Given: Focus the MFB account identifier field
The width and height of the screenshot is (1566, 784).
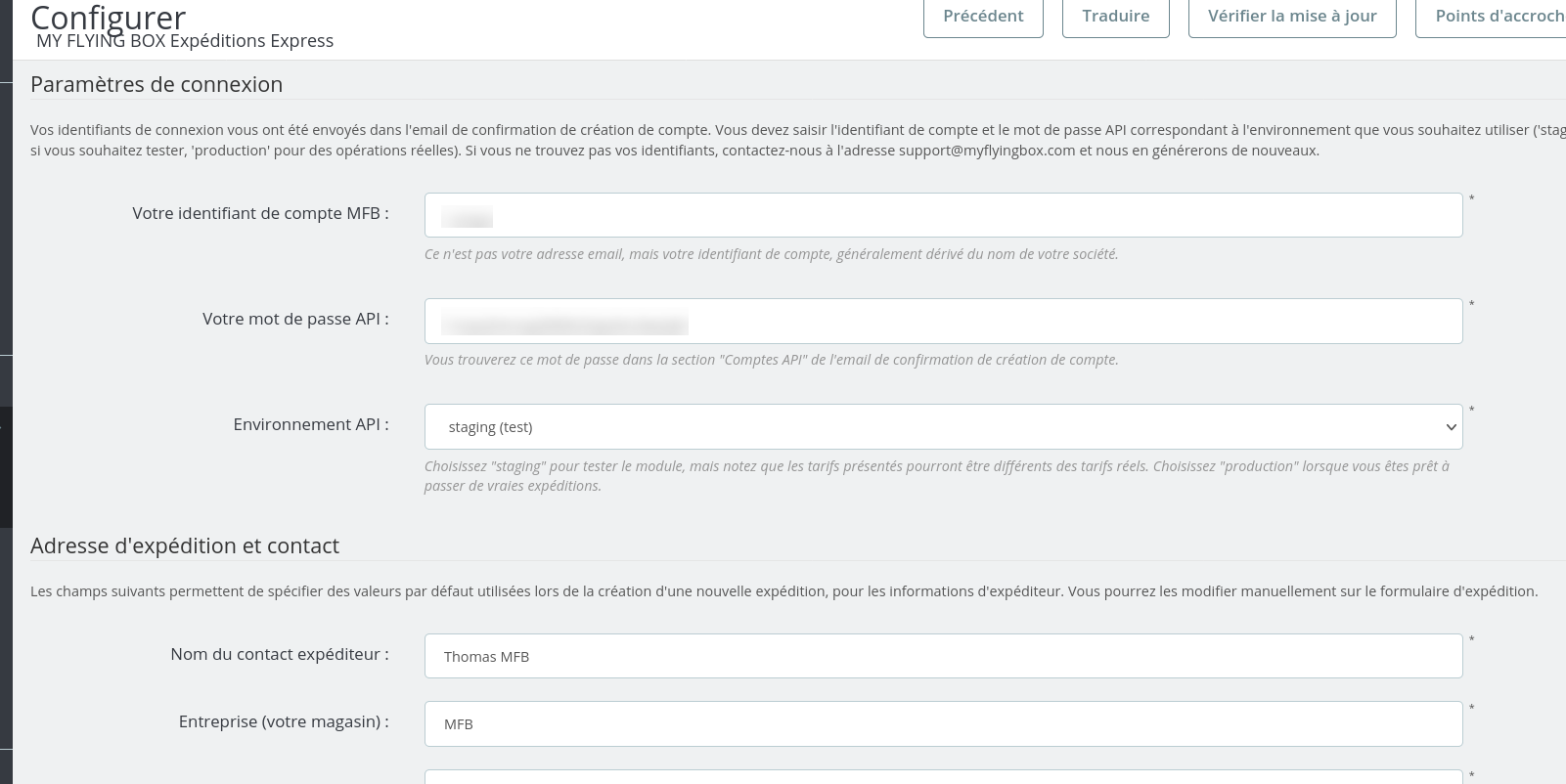Looking at the screenshot, I should [x=943, y=215].
